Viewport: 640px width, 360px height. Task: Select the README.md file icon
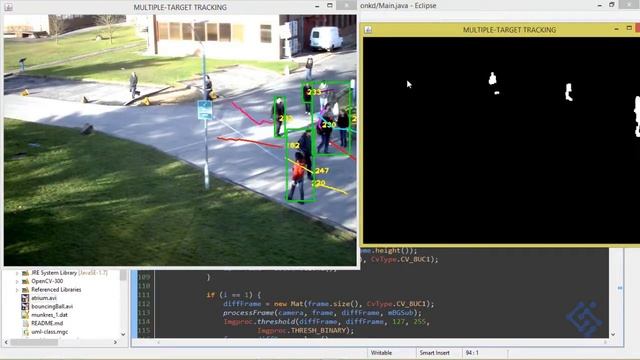25,324
